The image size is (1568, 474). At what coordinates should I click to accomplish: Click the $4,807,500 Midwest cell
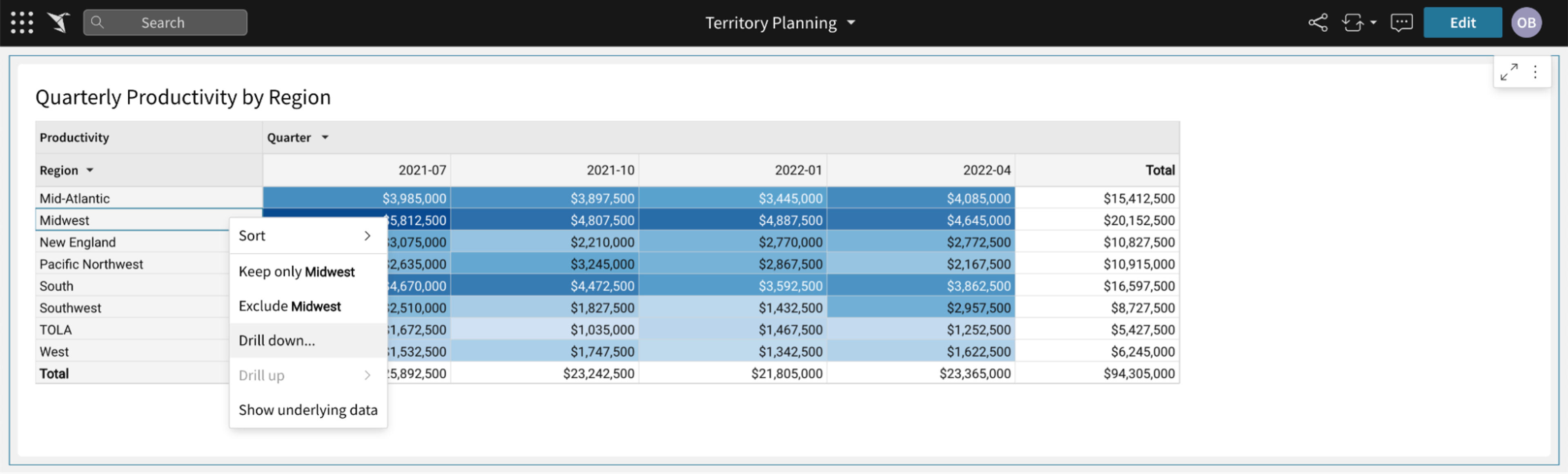[545, 220]
